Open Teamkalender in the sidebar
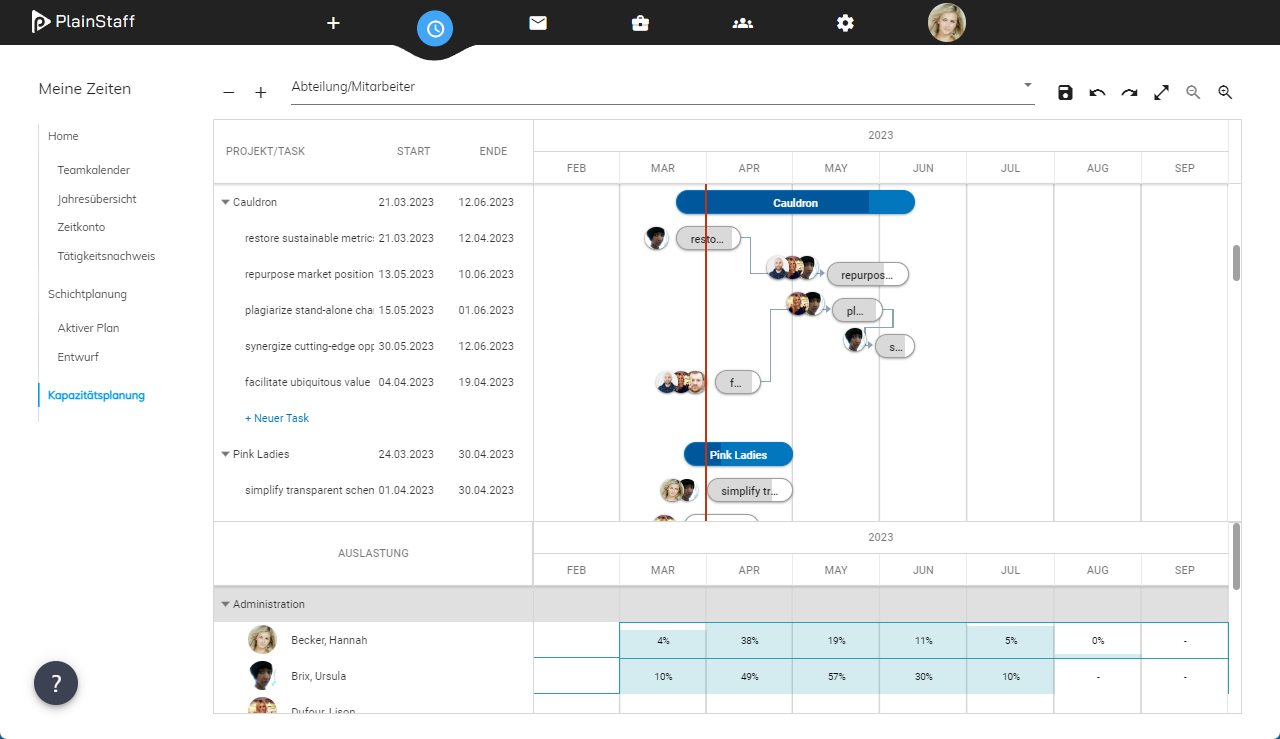Viewport: 1280px width, 739px height. coord(93,170)
